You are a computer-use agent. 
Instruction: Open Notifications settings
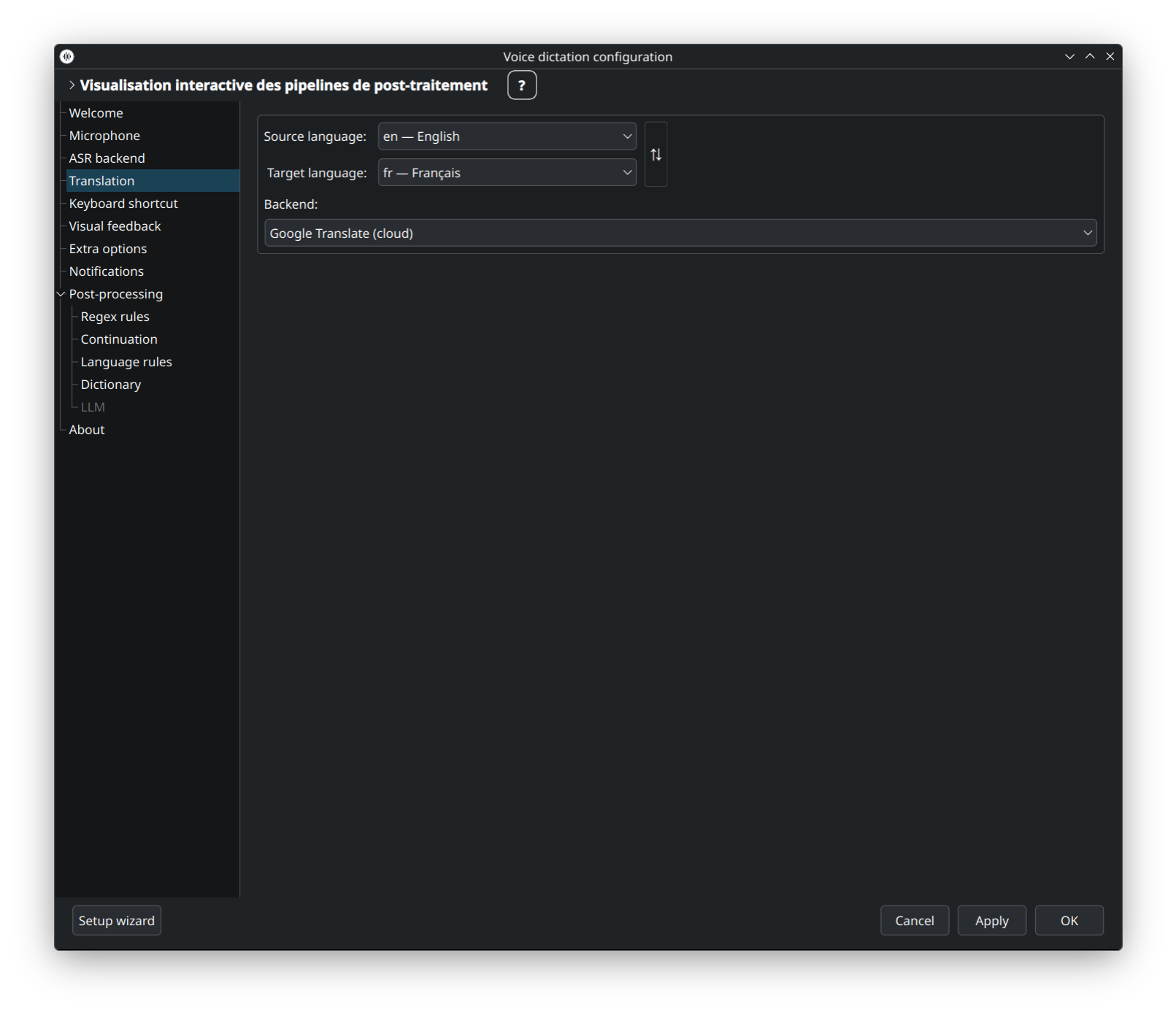click(x=107, y=271)
